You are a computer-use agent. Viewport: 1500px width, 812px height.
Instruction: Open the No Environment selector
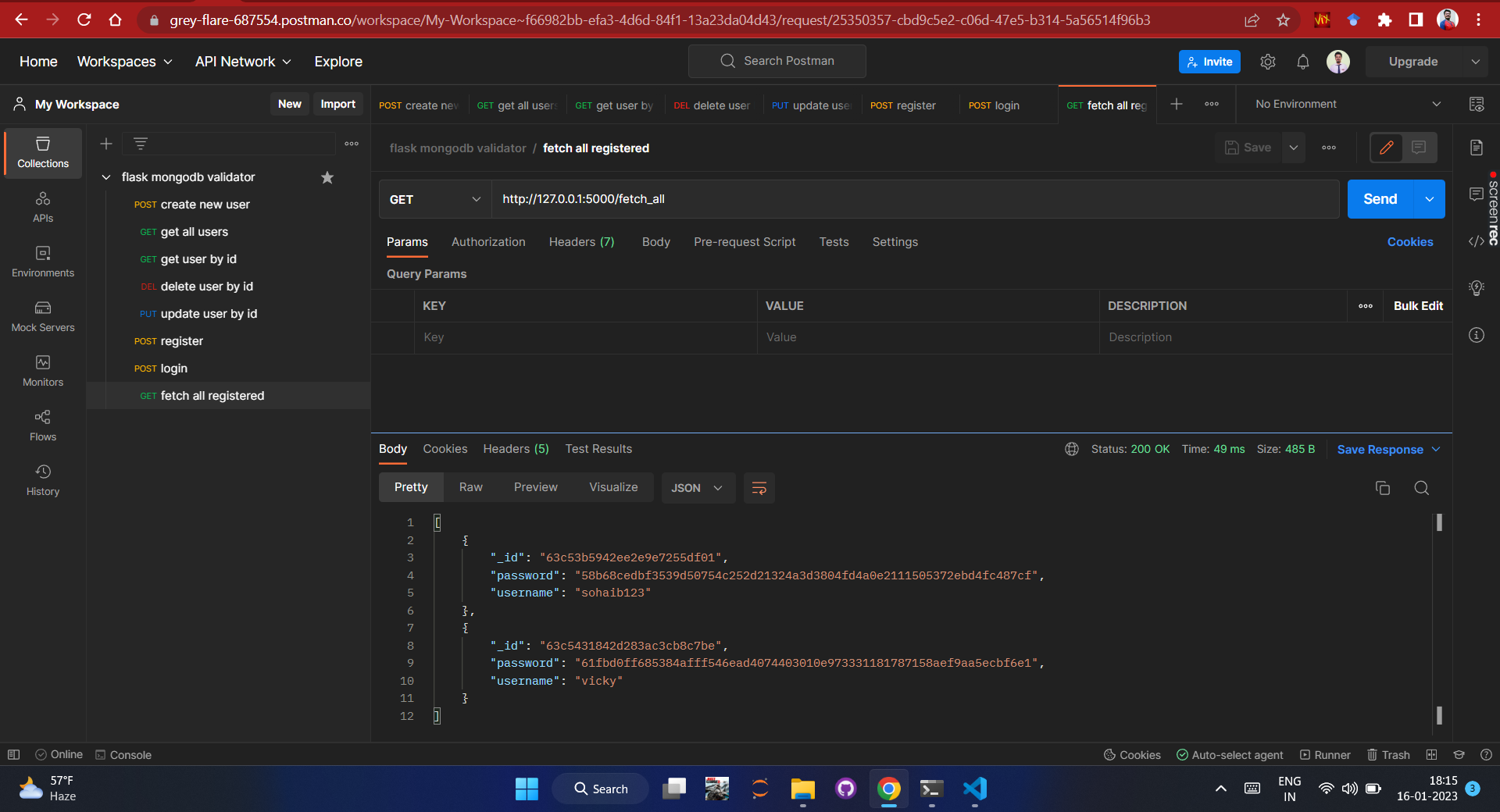pos(1344,103)
